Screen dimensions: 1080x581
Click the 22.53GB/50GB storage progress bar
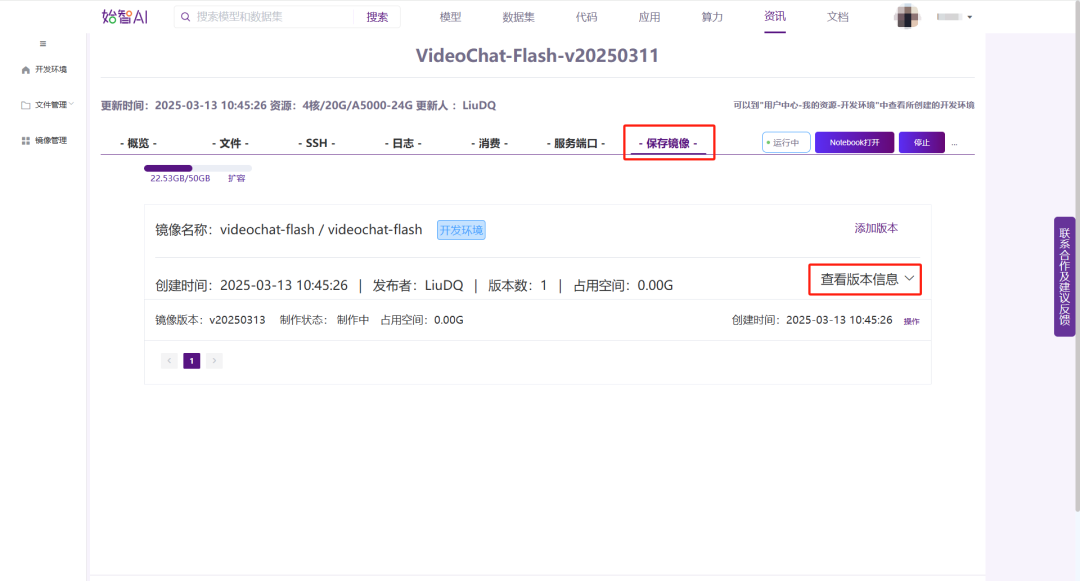coord(198,168)
